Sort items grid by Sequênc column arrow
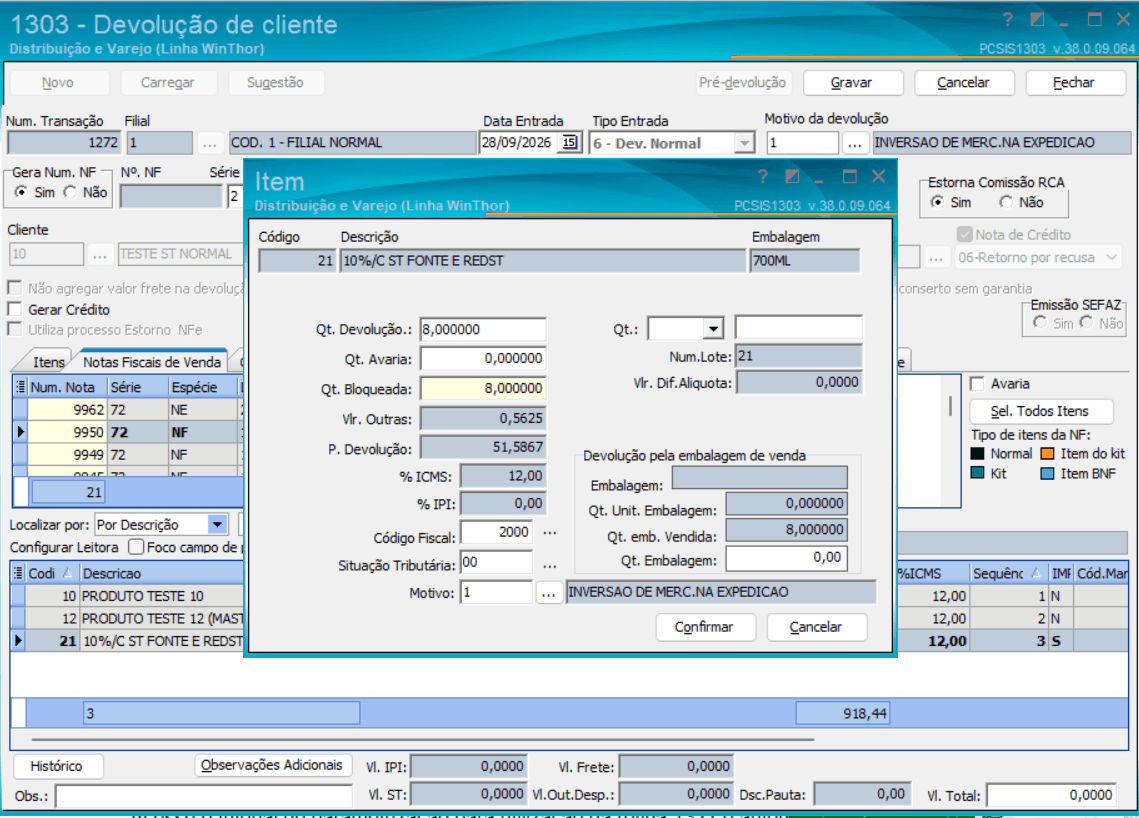This screenshot has width=1139, height=818. (x=1036, y=572)
